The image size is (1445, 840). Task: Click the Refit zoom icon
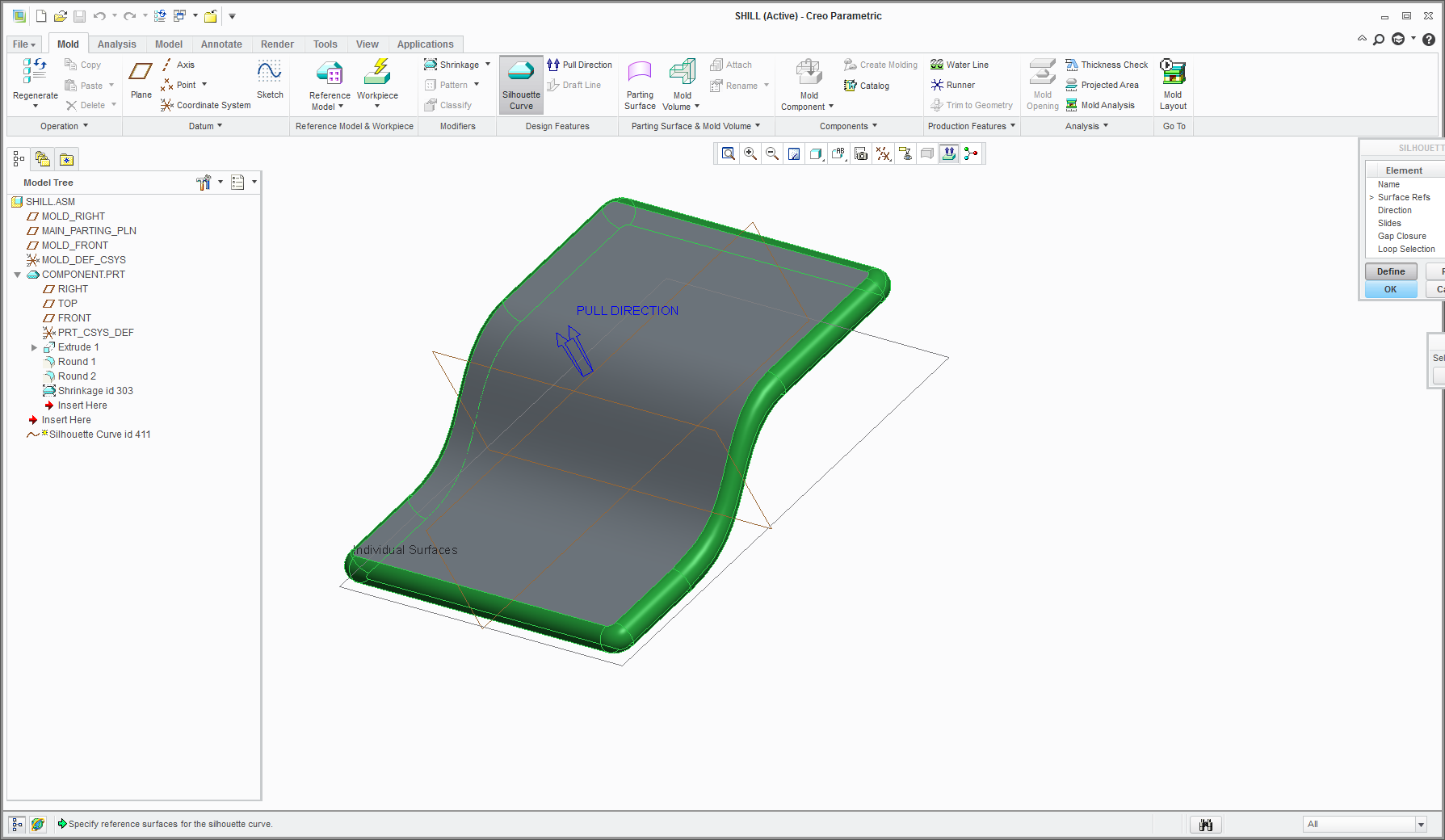click(729, 153)
